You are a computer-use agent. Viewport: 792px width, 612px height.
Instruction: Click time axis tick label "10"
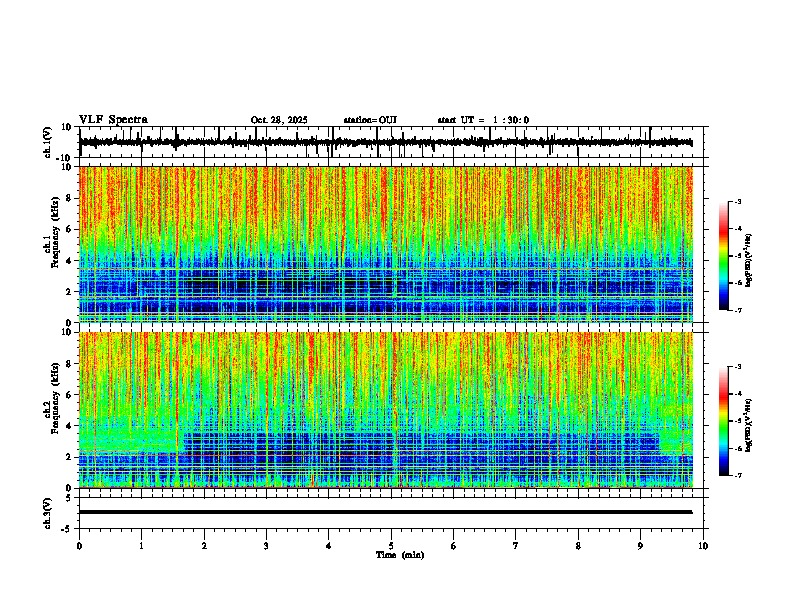703,546
